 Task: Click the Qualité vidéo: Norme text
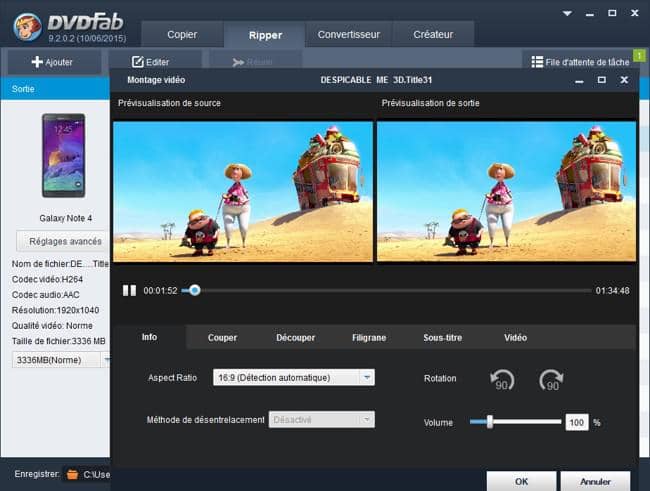(52, 326)
